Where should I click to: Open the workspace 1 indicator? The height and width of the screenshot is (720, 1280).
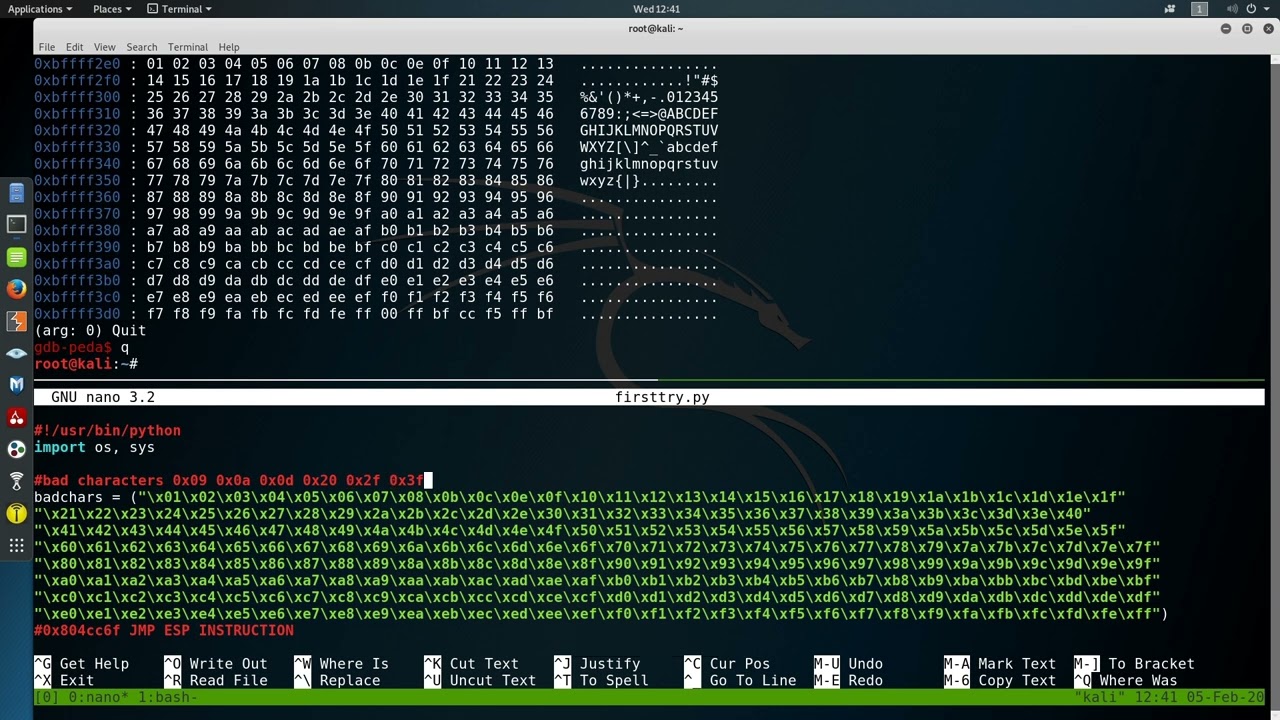[x=1199, y=9]
